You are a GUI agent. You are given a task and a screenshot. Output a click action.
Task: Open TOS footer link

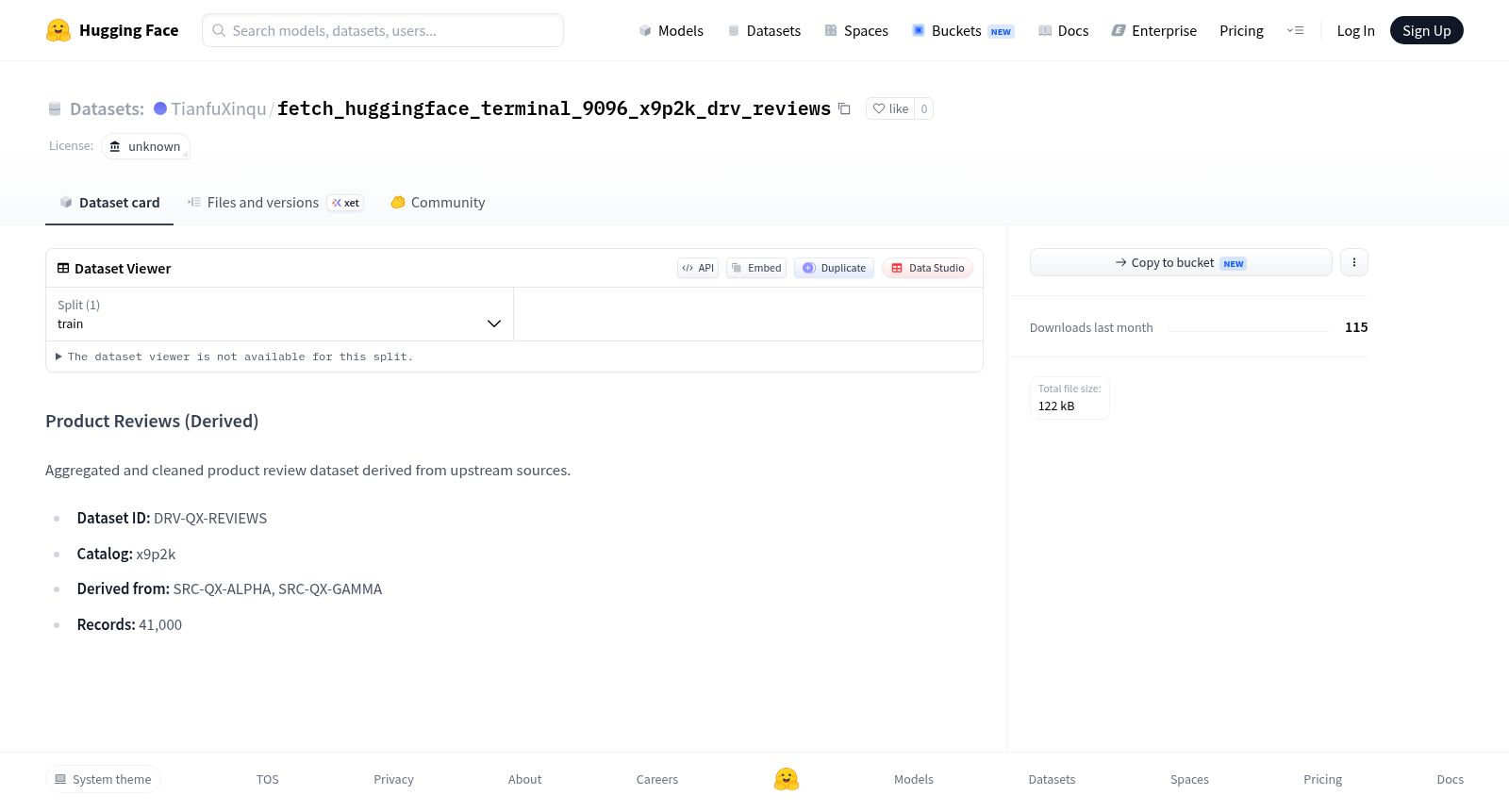[268, 779]
